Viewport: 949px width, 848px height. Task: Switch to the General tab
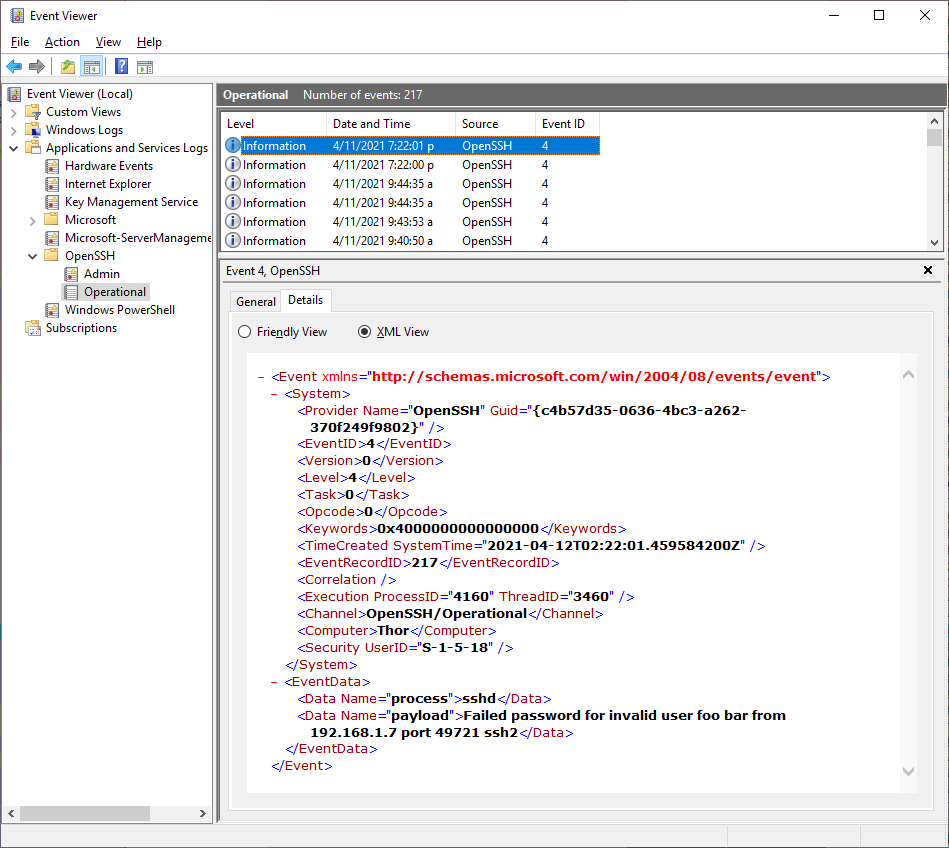coord(256,301)
